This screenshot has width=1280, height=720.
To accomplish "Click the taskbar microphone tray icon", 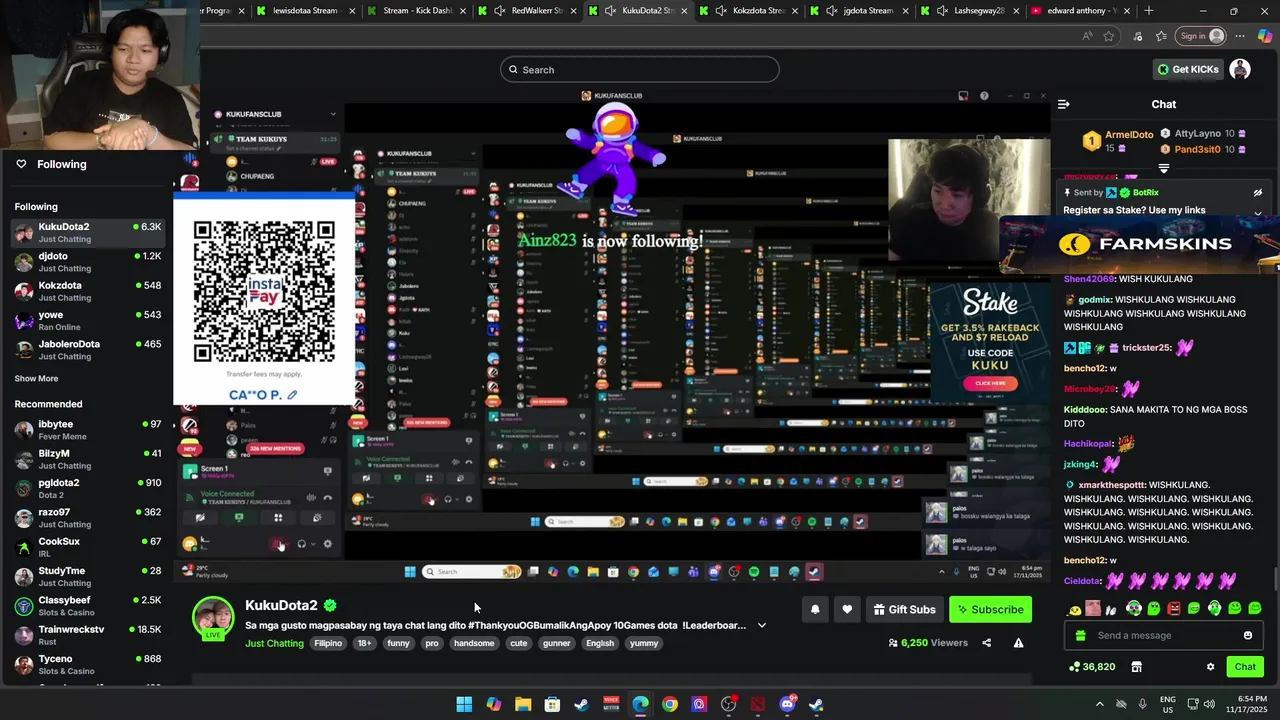I will [1143, 704].
